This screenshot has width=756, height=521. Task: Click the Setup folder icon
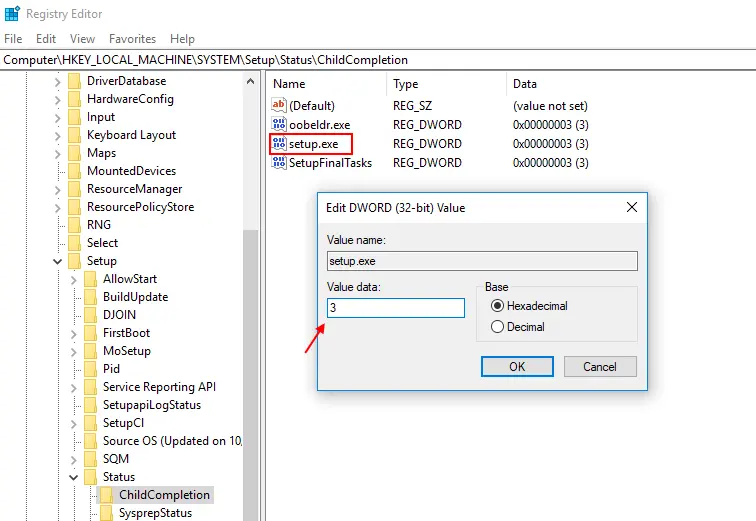74,261
